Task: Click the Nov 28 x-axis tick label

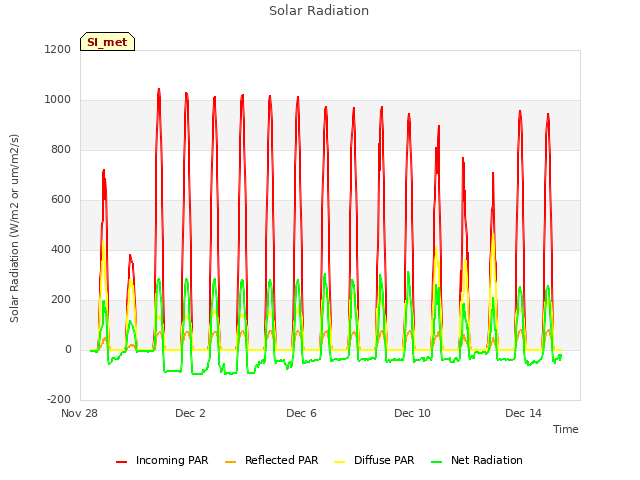Action: tap(80, 413)
